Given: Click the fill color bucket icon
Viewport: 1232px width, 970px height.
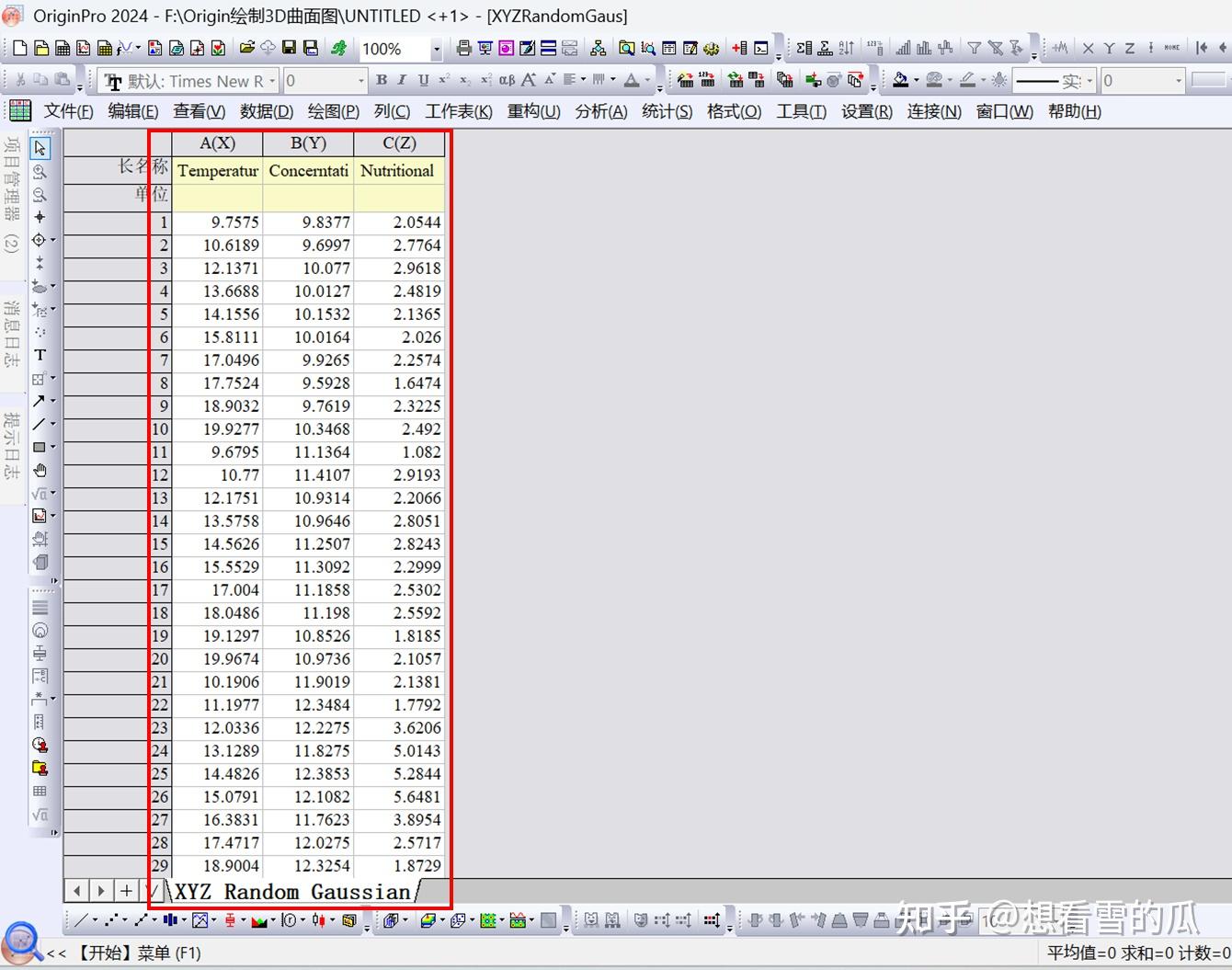Looking at the screenshot, I should (x=900, y=80).
